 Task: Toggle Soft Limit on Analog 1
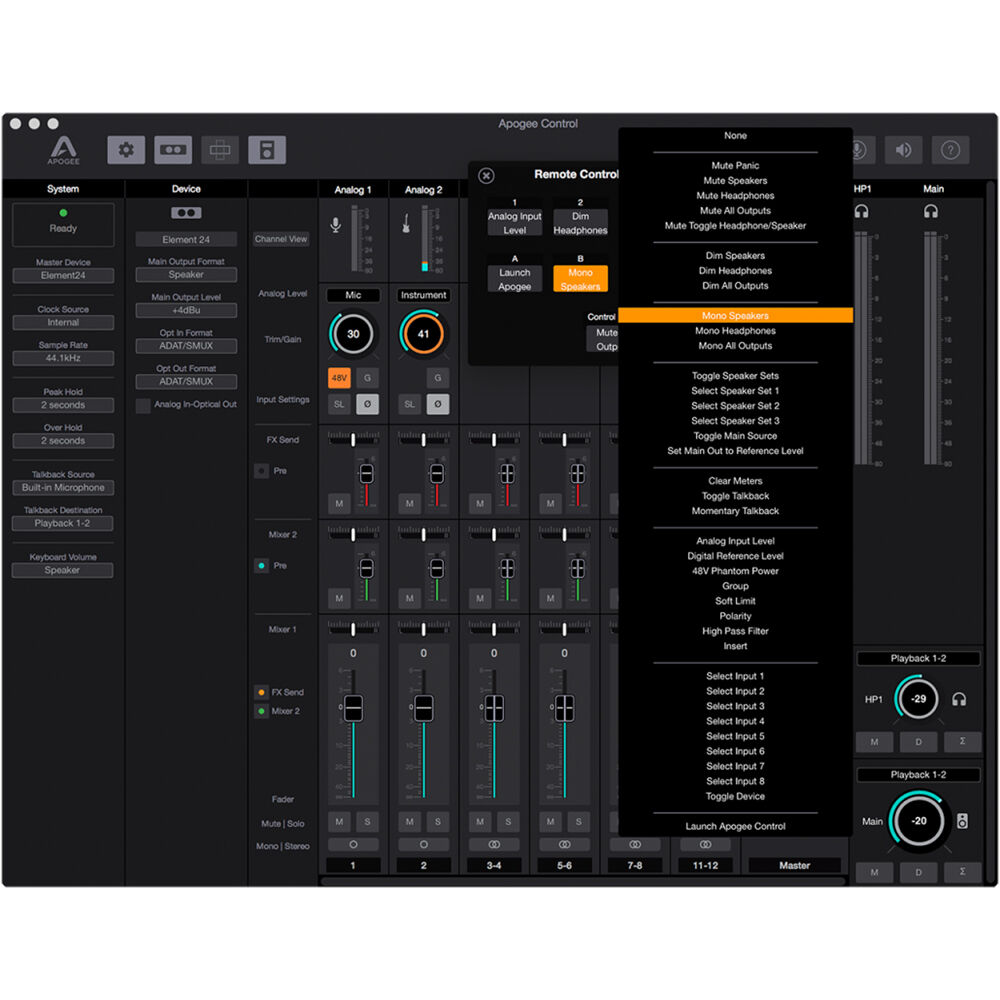[x=339, y=404]
